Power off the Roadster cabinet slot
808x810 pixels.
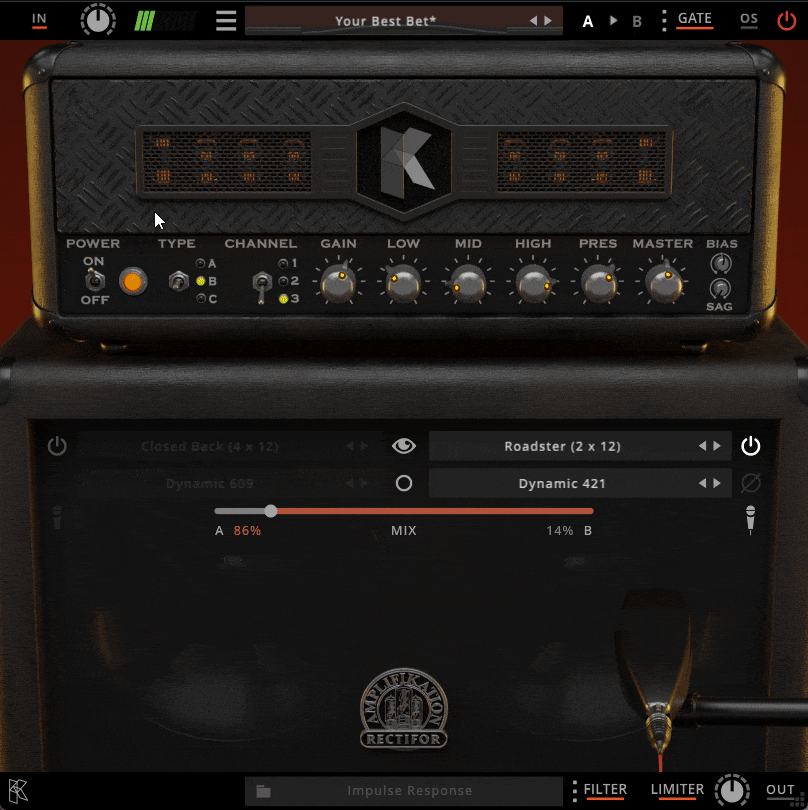(751, 446)
